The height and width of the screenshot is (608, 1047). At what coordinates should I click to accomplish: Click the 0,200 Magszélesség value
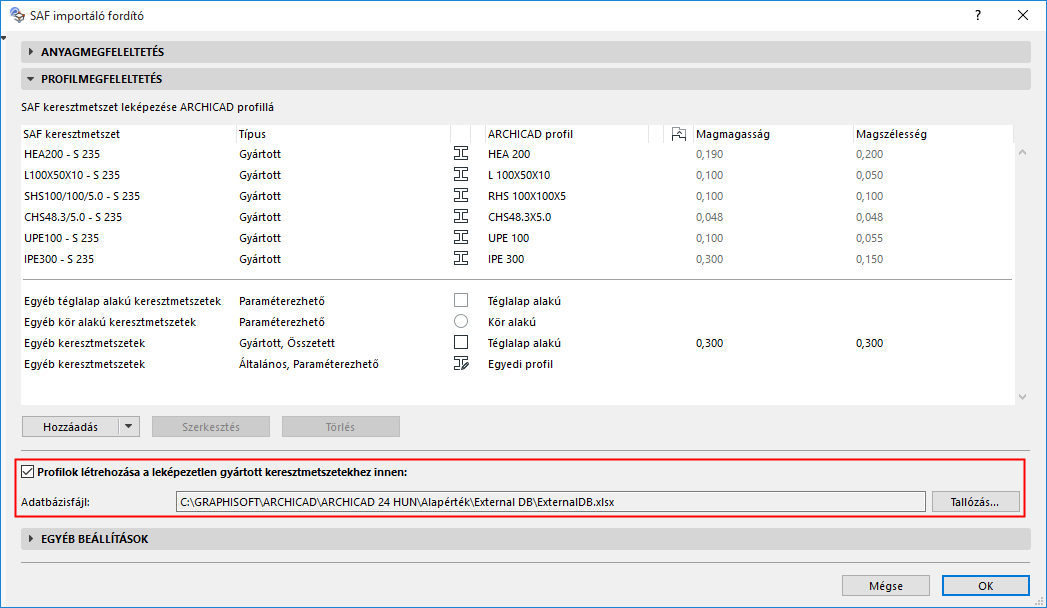pos(869,154)
